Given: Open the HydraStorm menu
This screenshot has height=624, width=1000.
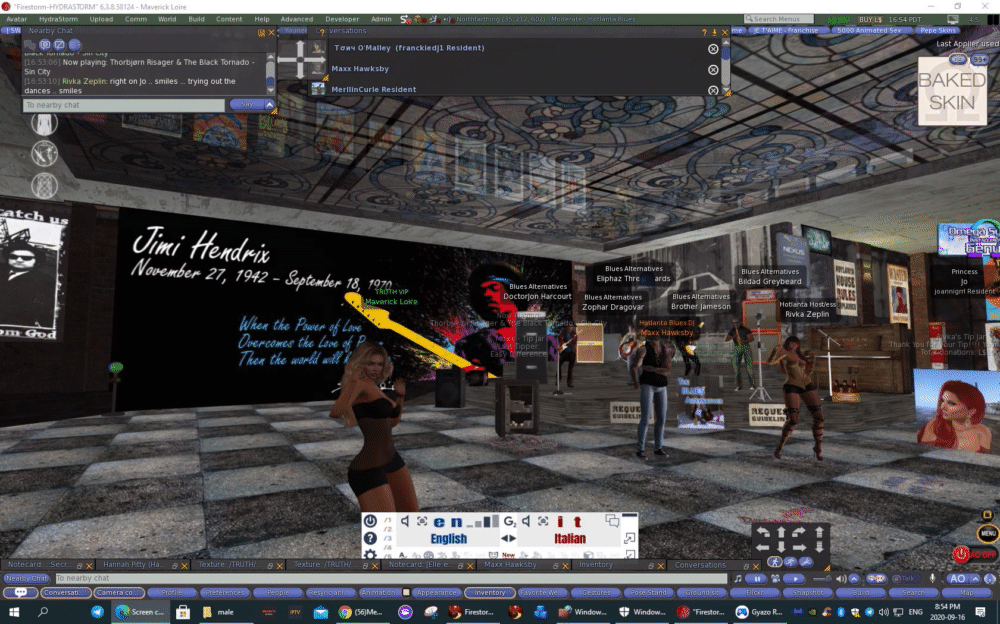Looking at the screenshot, I should [58, 19].
